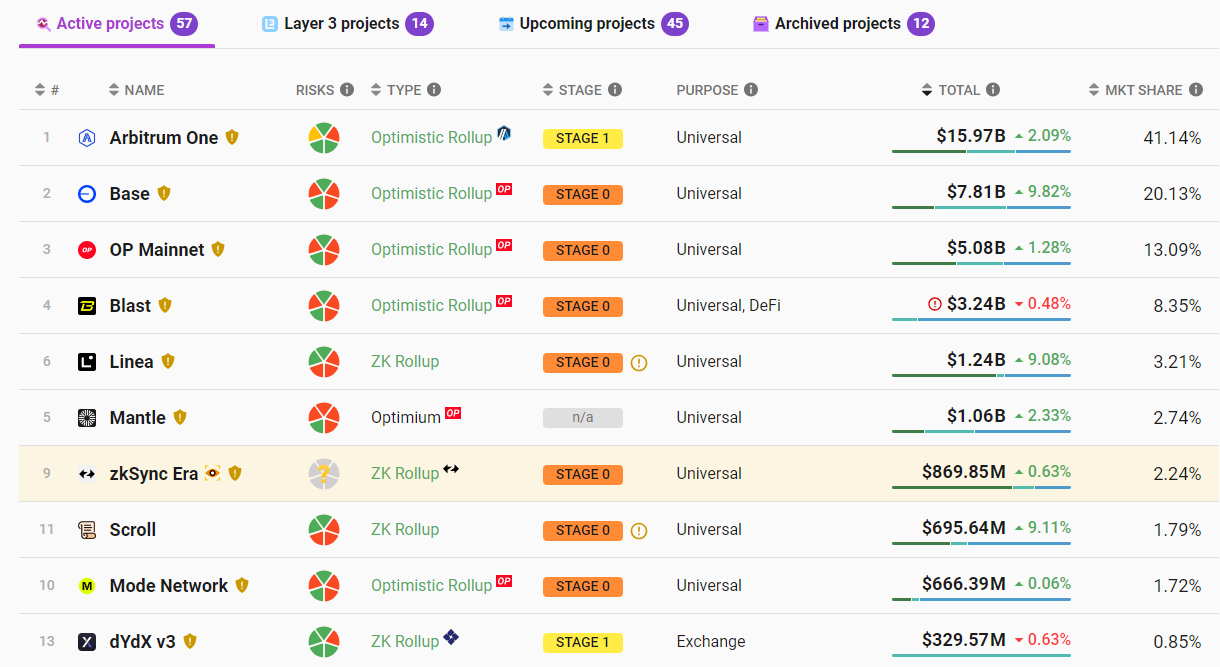Click the Blast verification shield badge
Viewport: 1220px width, 667px height.
pyautogui.click(x=165, y=306)
